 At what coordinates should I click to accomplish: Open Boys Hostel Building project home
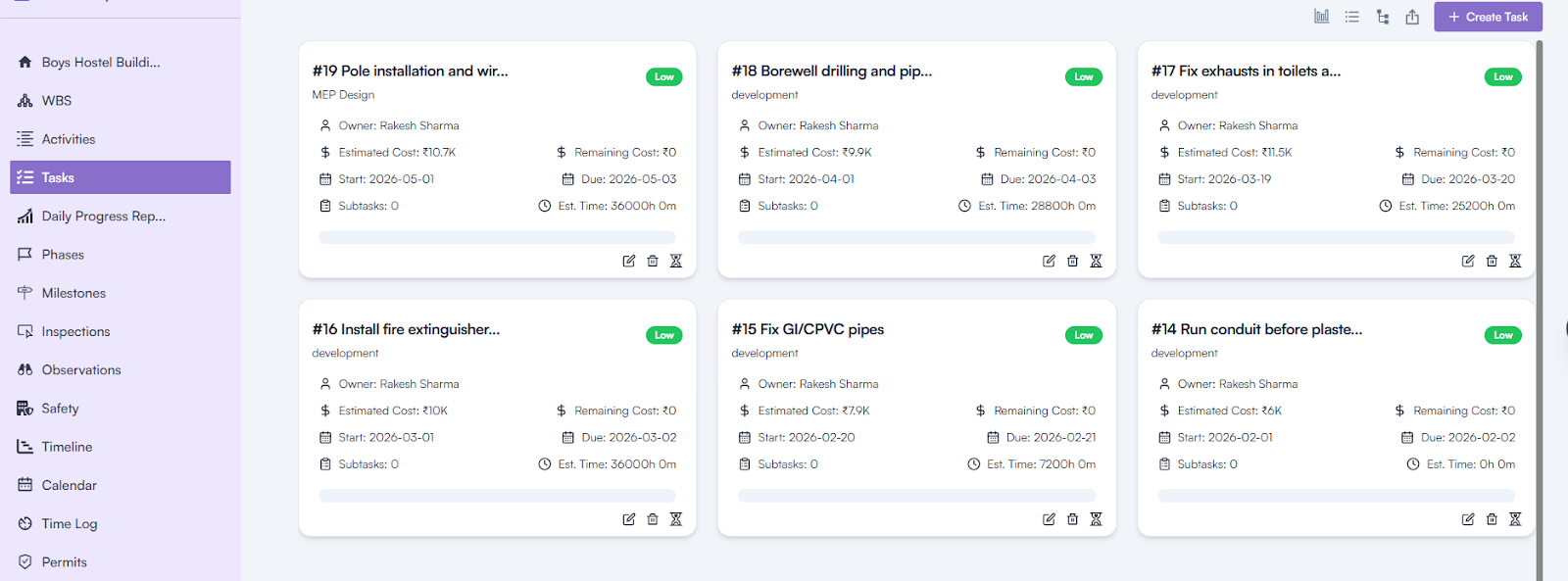(100, 62)
